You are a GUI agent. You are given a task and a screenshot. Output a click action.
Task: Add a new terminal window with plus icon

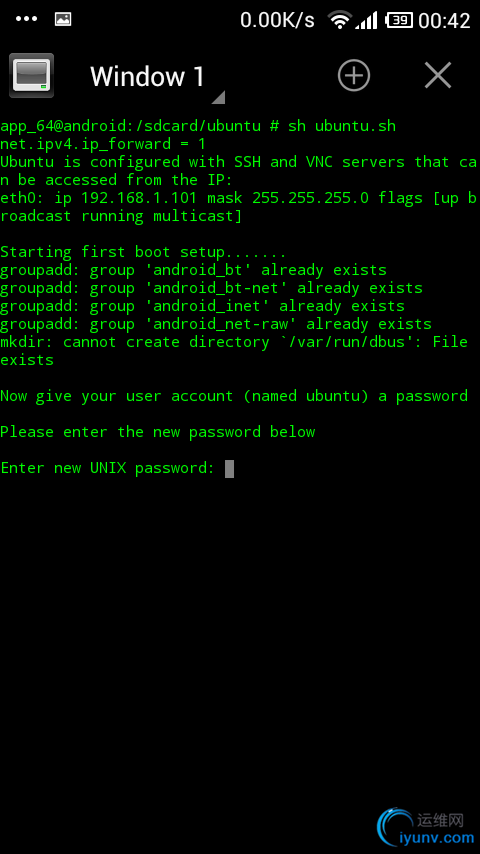[x=354, y=75]
